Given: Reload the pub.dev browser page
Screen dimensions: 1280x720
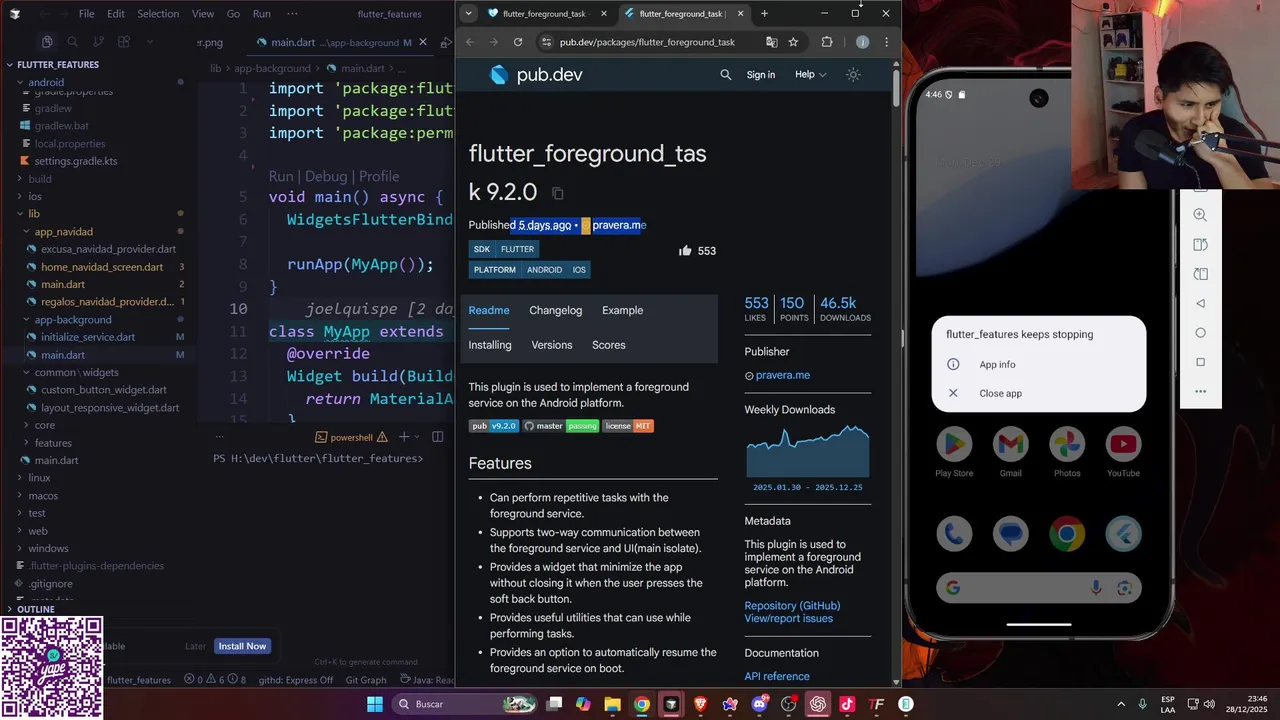Looking at the screenshot, I should point(518,42).
